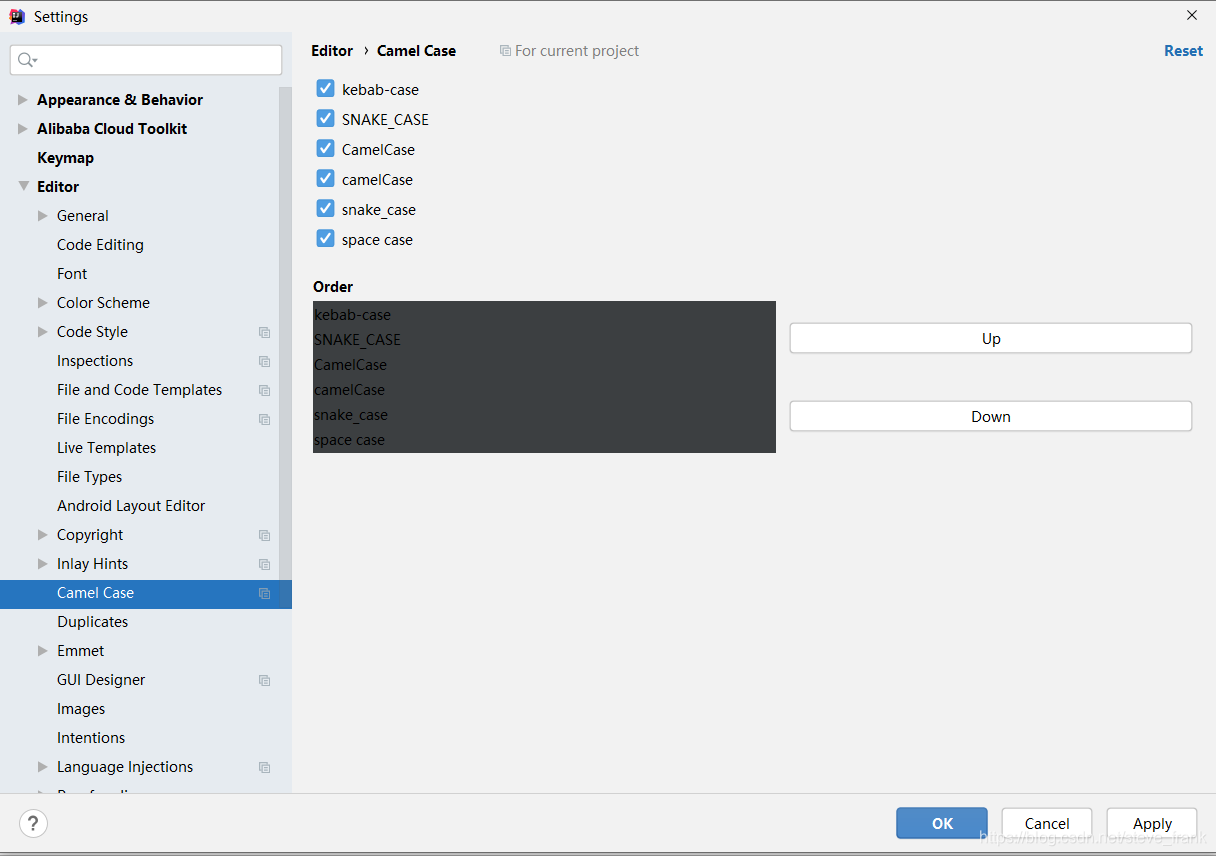Screen dimensions: 1216x856
Task: Click IntelliJ icon in Settings title bar
Action: click(x=17, y=16)
